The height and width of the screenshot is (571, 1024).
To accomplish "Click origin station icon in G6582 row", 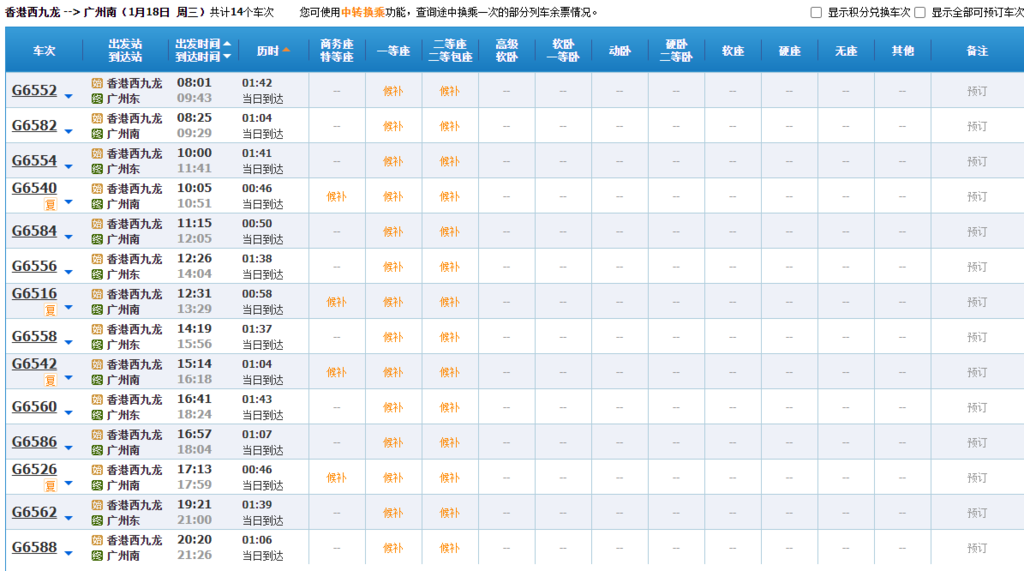I will (97, 118).
